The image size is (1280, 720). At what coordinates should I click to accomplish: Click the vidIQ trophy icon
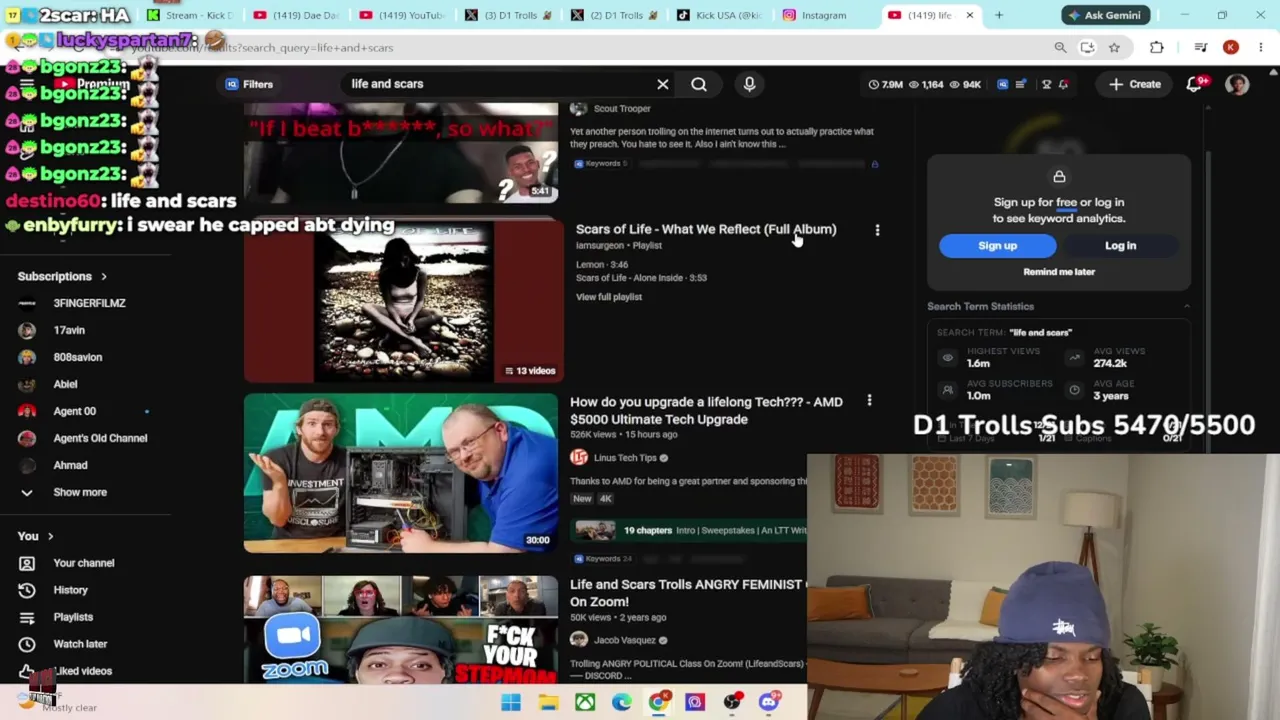coord(1046,84)
